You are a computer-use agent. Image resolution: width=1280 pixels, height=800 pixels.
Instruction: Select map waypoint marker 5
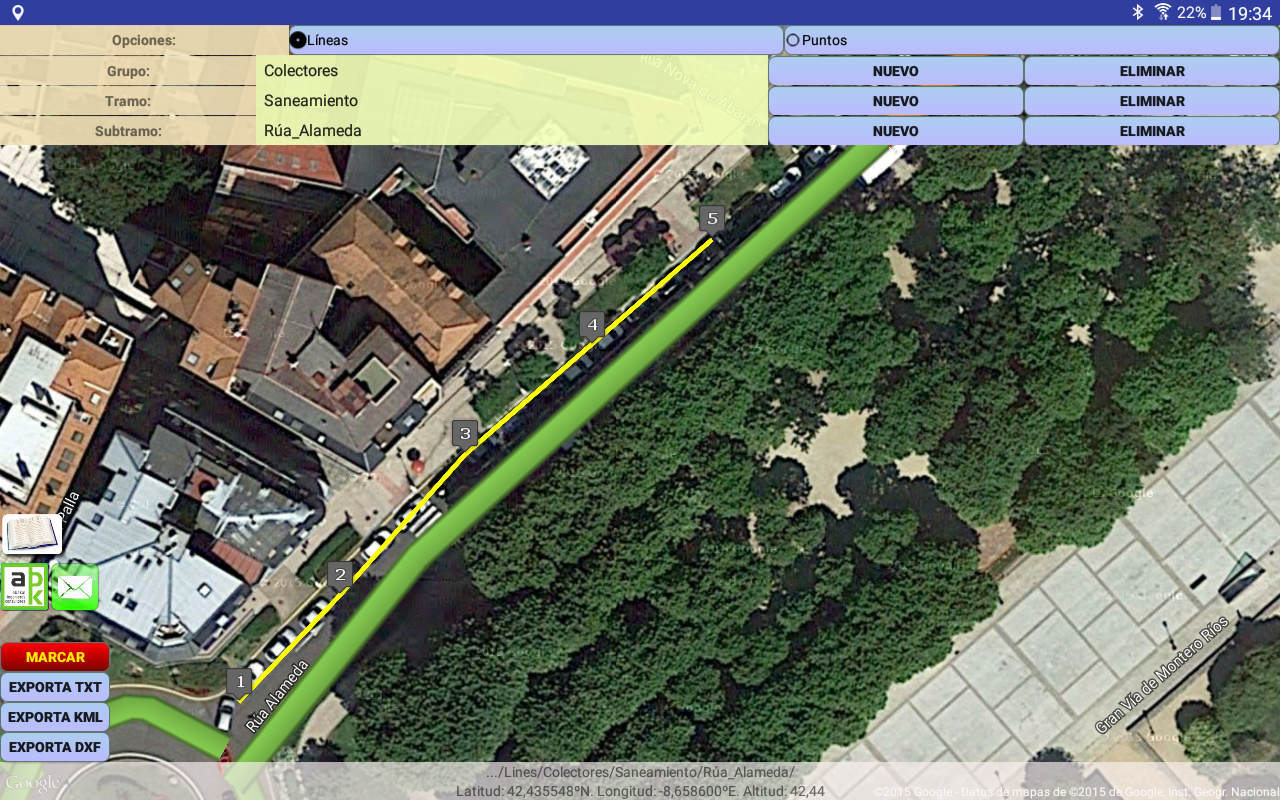712,219
